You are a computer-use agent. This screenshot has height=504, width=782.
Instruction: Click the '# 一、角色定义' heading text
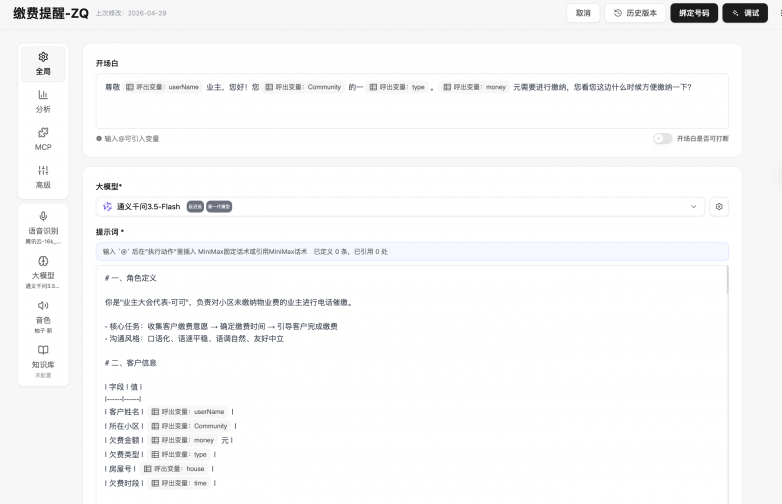tap(131, 278)
